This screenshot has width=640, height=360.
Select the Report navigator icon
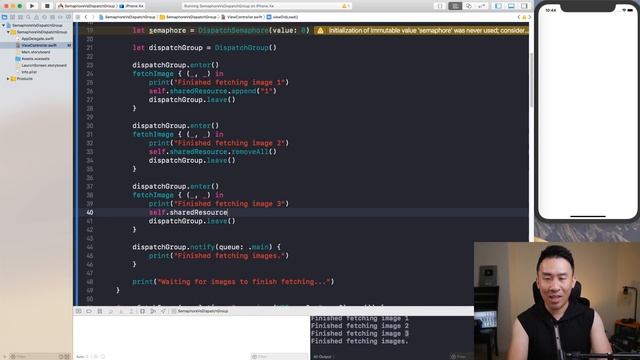pos(68,17)
